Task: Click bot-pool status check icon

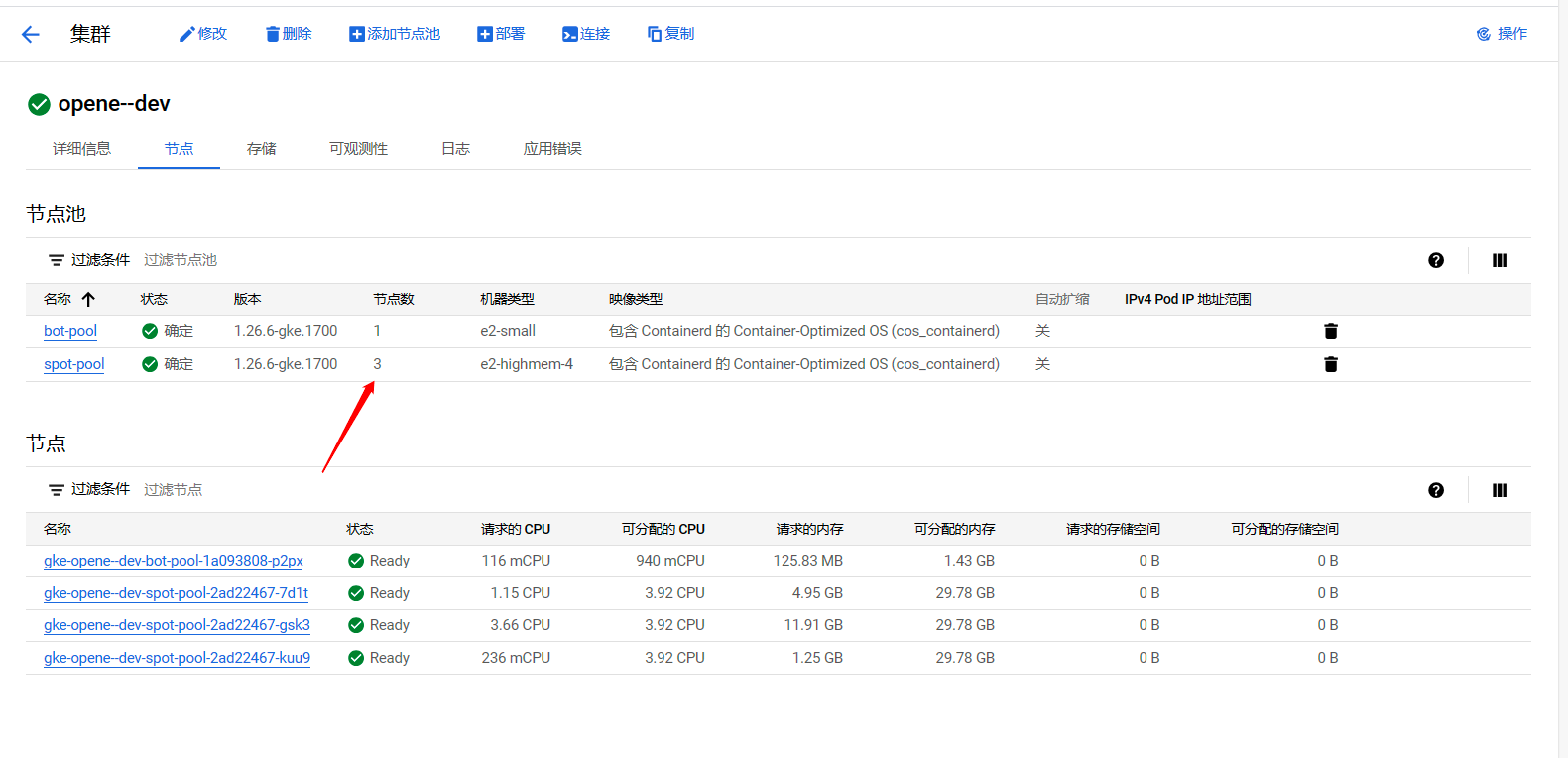Action: 150,331
